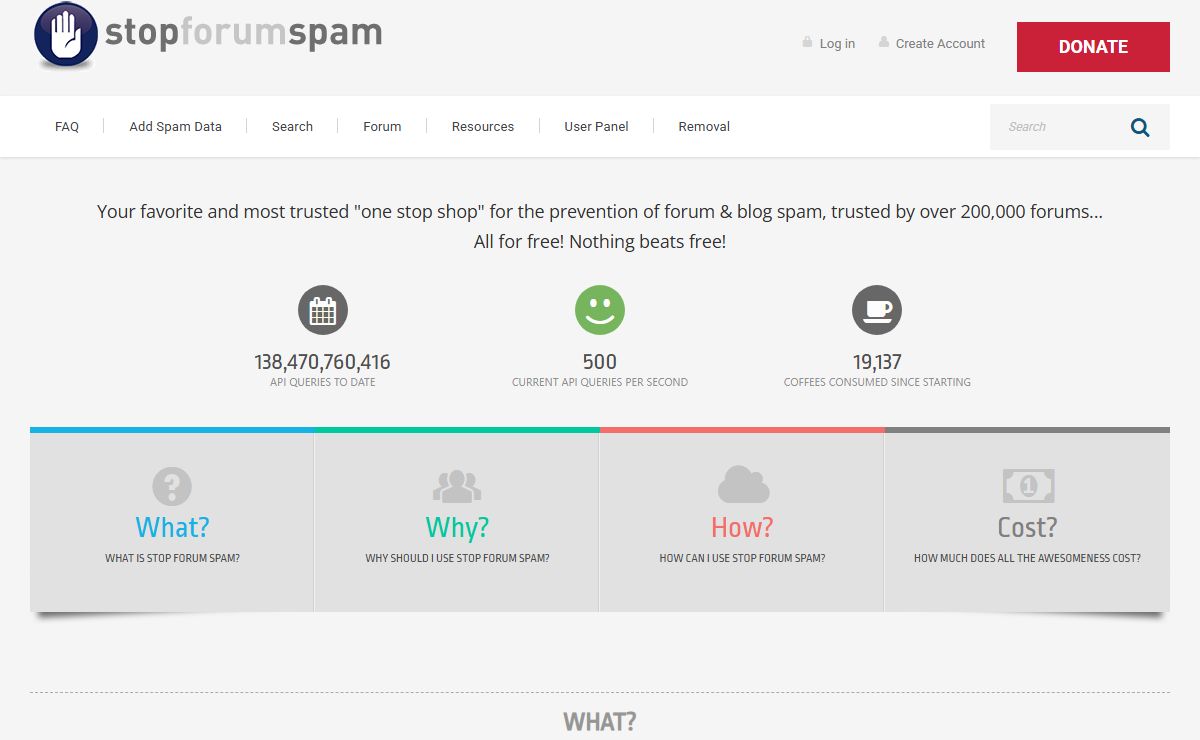
Task: Click the 138,470,760,416 API queries number
Action: click(x=323, y=362)
